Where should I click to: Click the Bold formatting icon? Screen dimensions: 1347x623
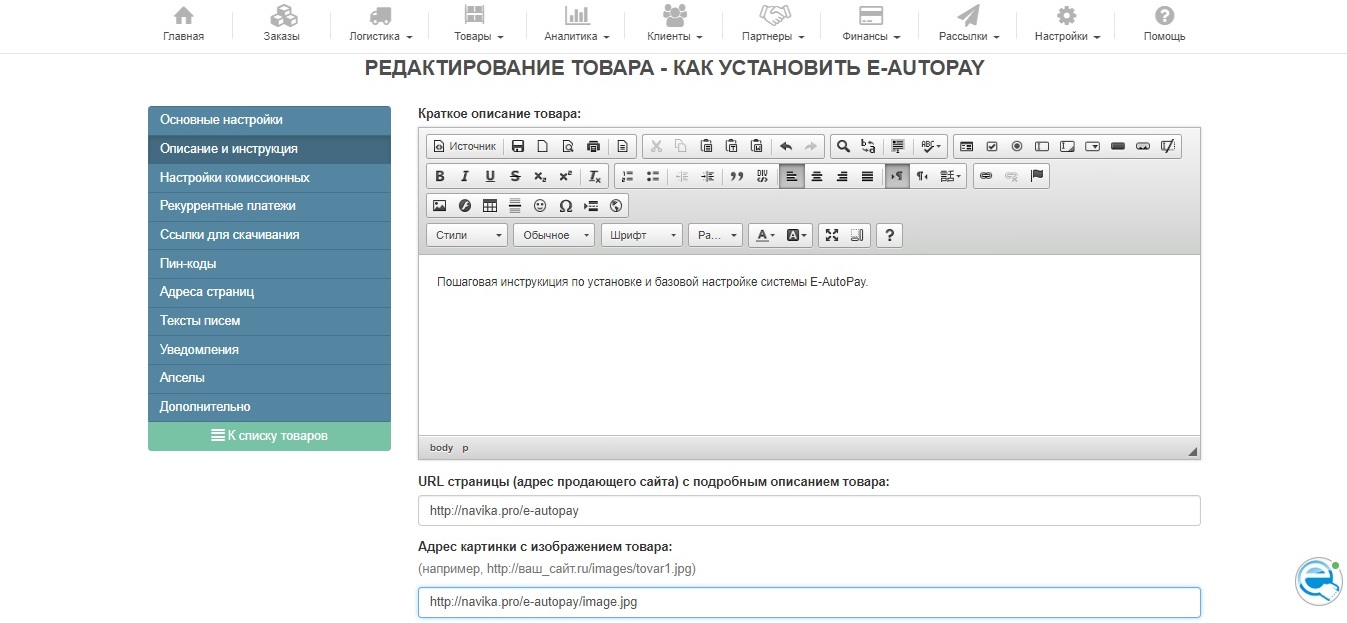tap(439, 176)
